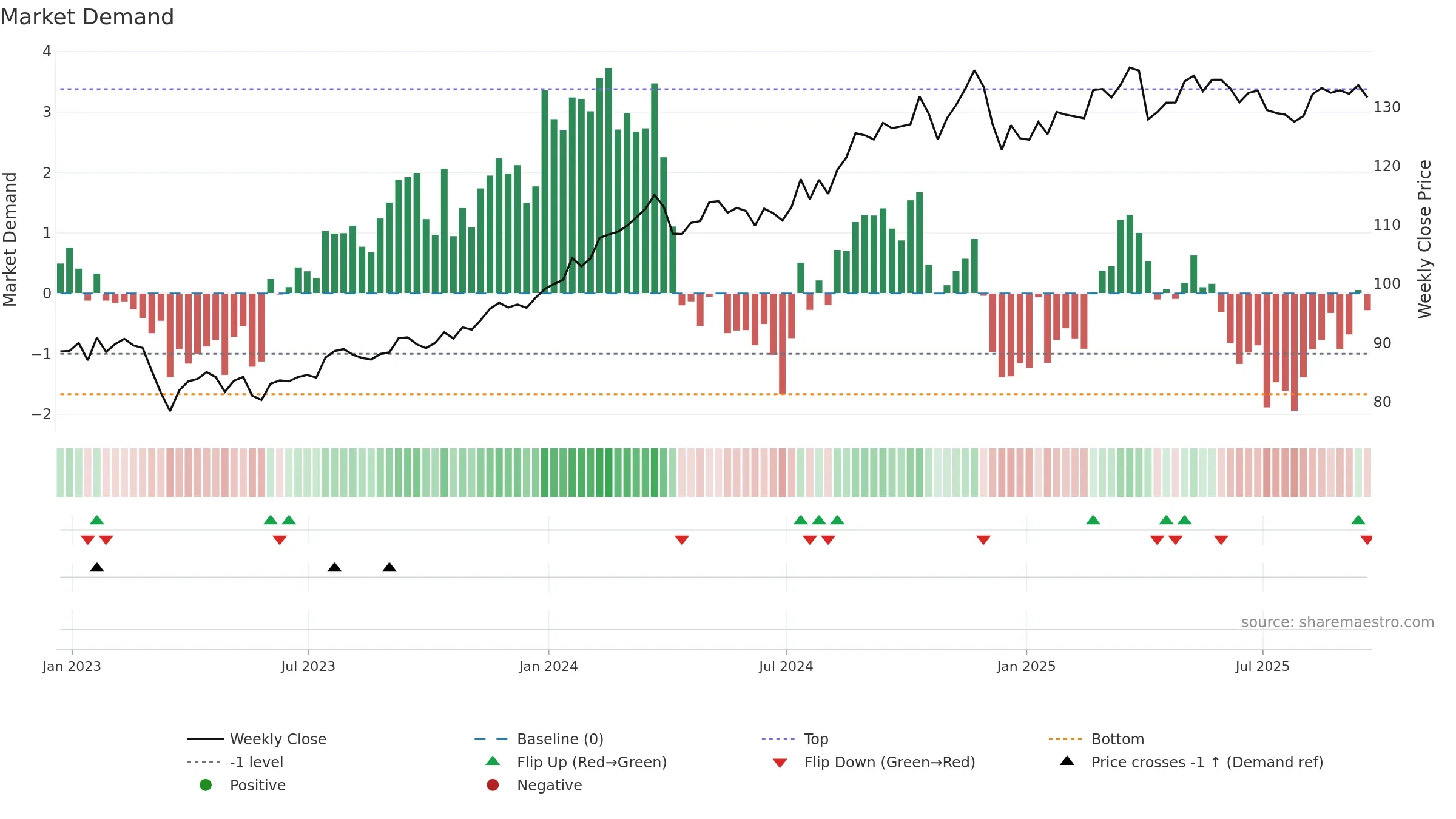
Task: Click the last green flip-up marker at far right
Action: (1358, 520)
